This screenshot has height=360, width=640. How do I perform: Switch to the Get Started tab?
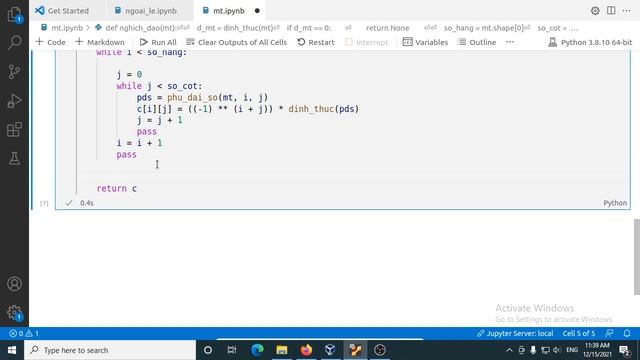pyautogui.click(x=62, y=11)
